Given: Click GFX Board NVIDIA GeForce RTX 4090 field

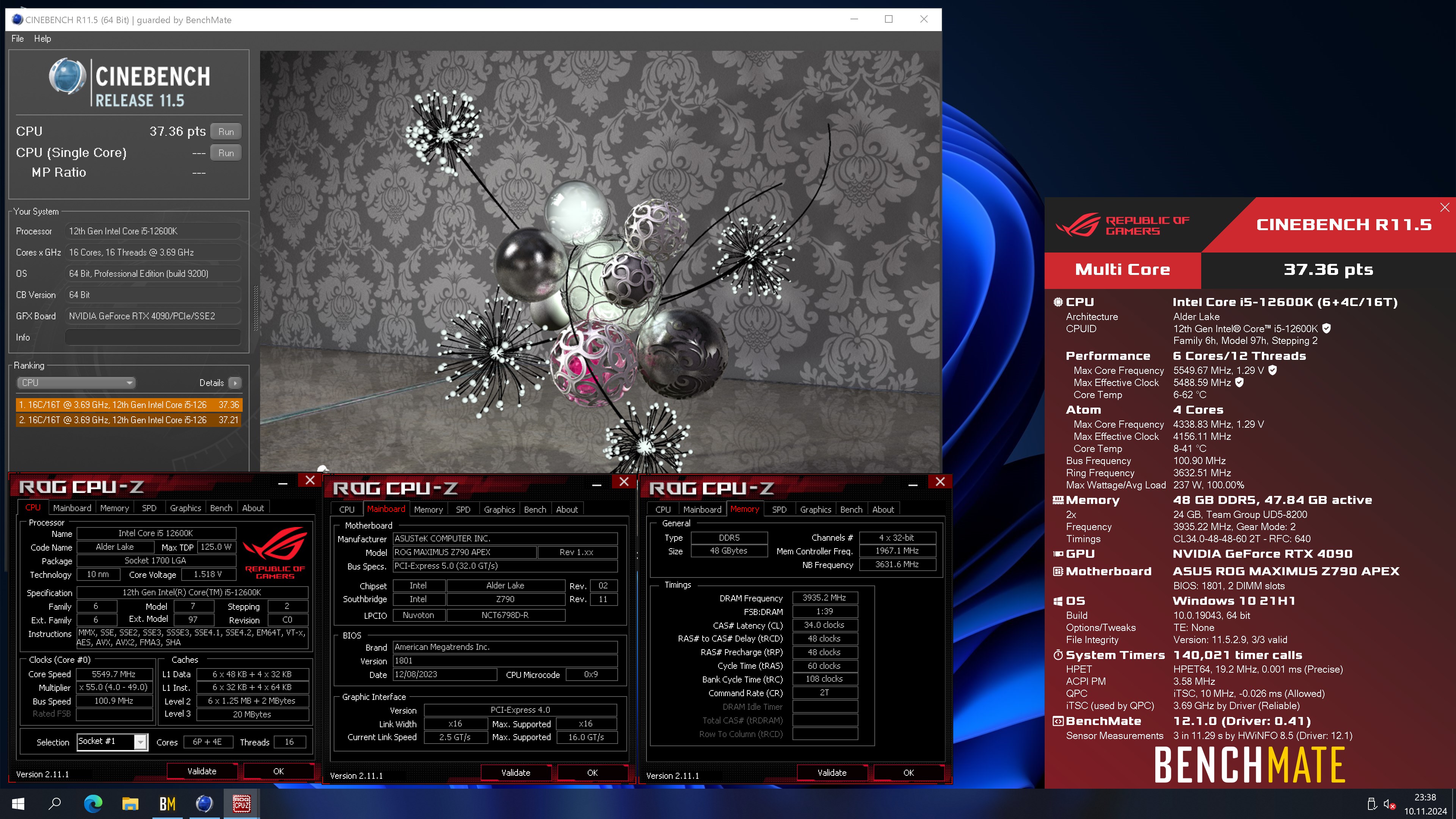Looking at the screenshot, I should pyautogui.click(x=153, y=316).
